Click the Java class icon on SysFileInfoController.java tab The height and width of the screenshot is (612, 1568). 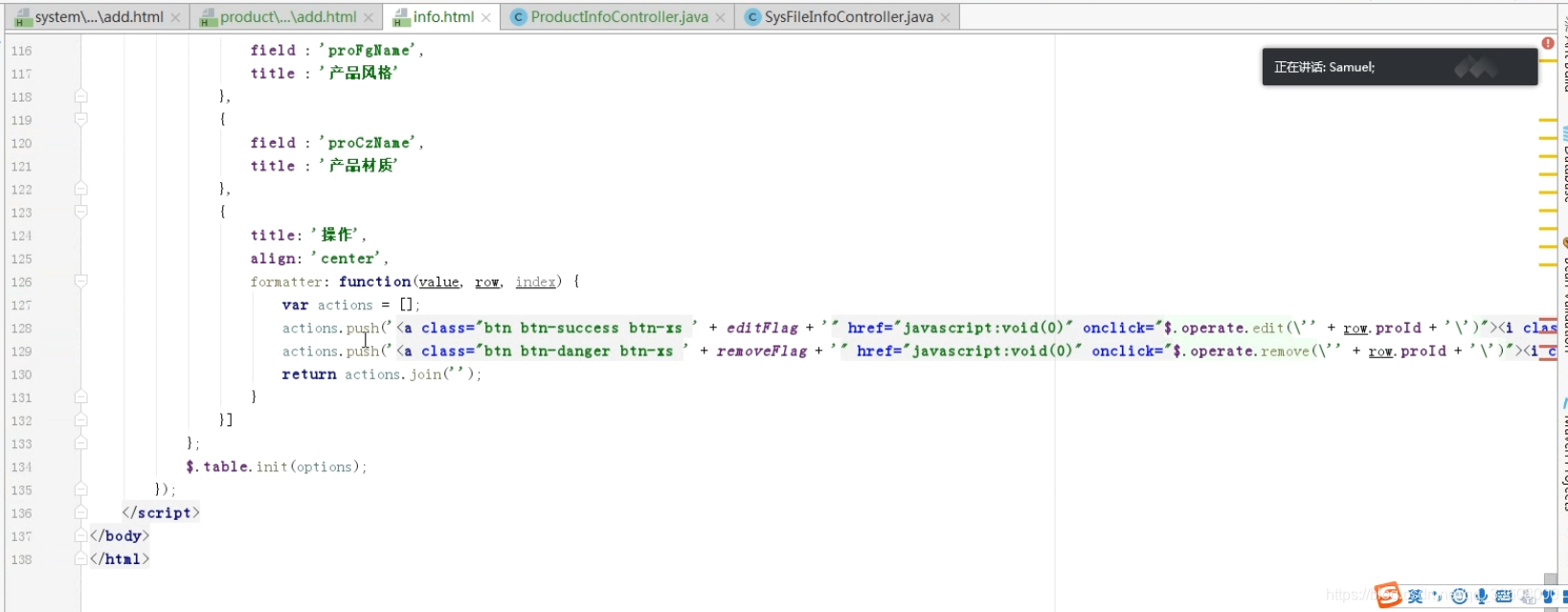coord(752,17)
